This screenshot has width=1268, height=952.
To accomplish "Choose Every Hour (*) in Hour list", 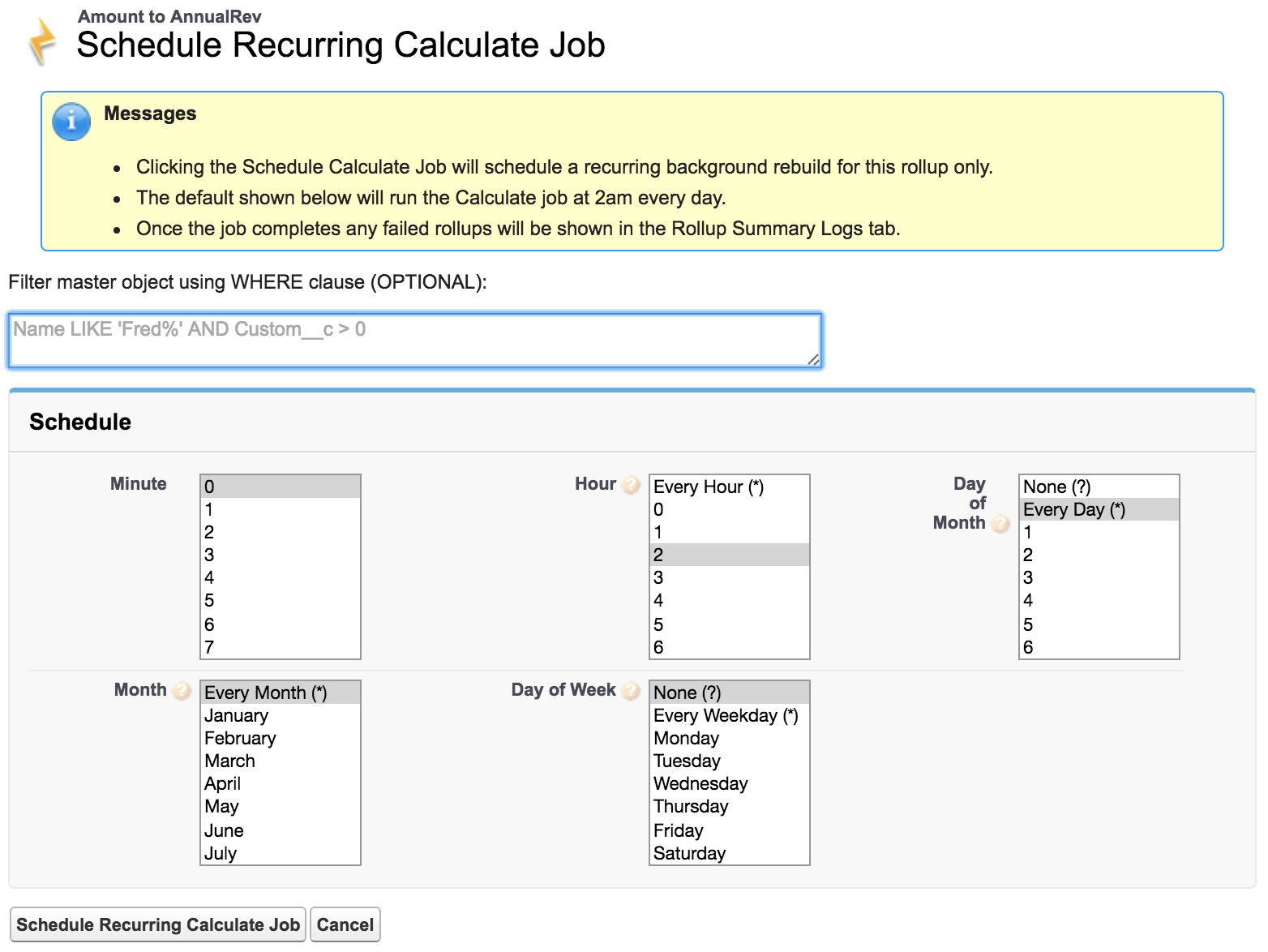I will pos(728,487).
